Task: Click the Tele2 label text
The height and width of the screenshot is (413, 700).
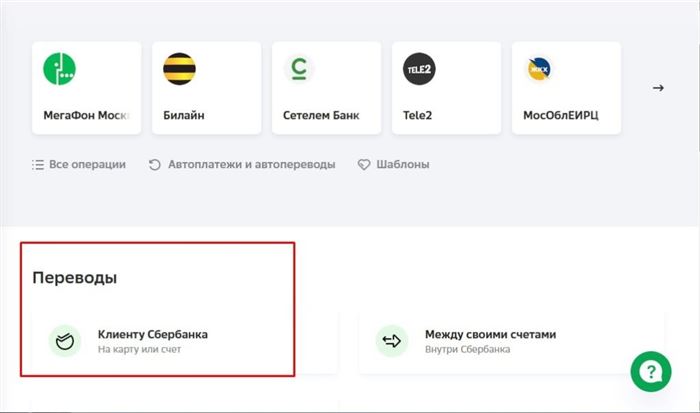Action: [417, 115]
